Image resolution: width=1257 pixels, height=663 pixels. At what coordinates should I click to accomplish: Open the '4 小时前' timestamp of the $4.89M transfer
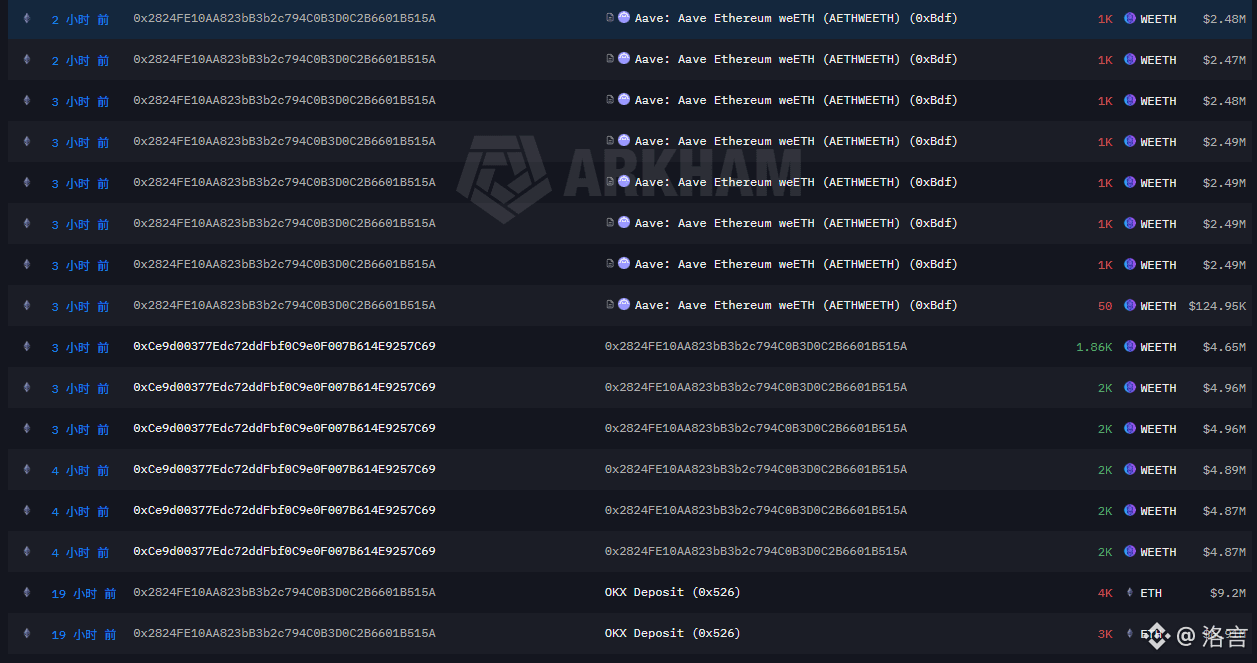pos(81,471)
